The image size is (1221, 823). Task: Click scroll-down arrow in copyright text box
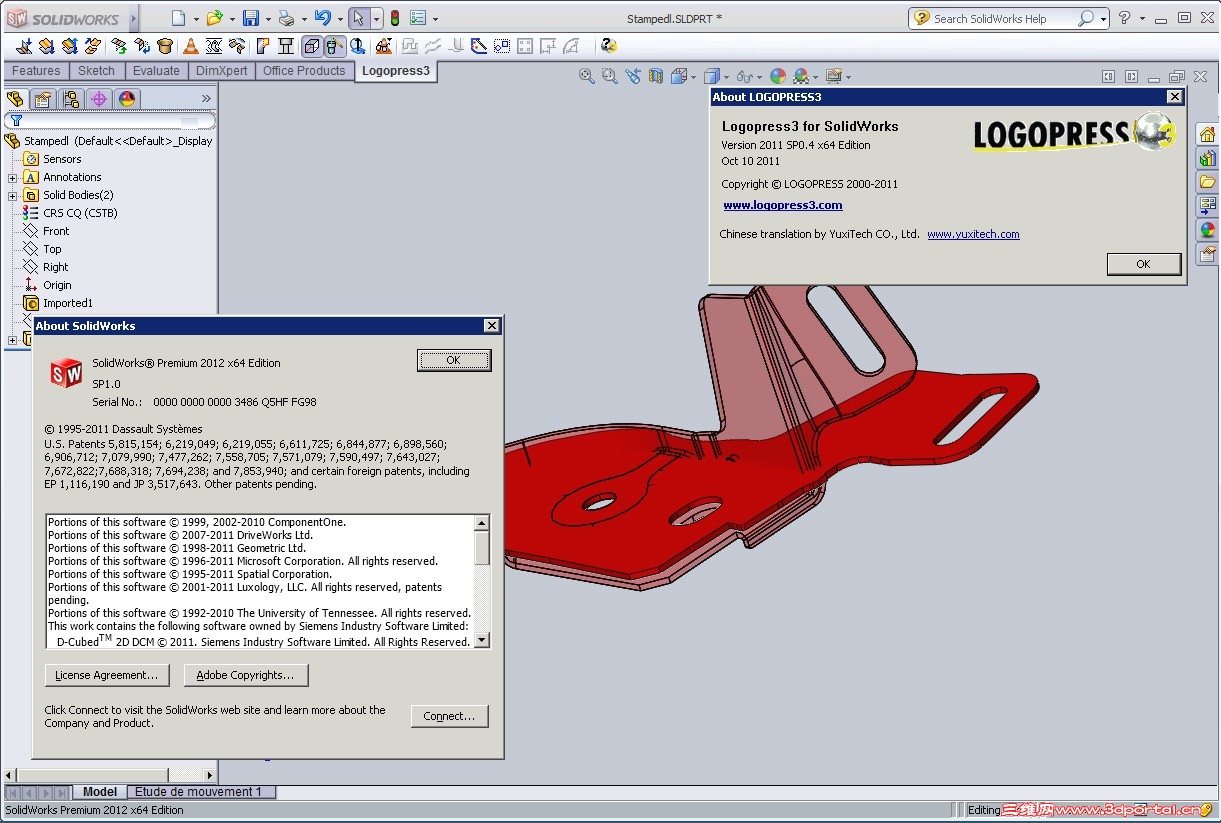(482, 640)
